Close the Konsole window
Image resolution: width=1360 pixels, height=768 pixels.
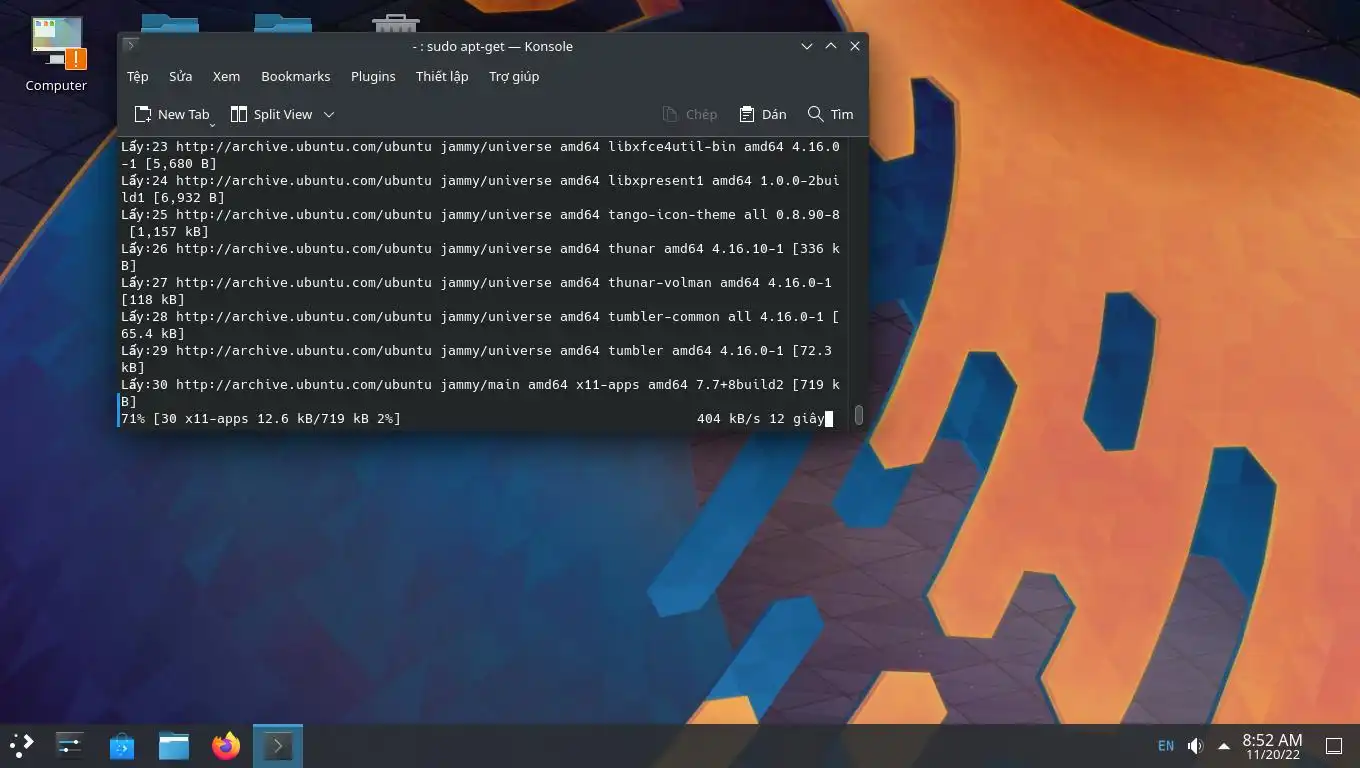(x=855, y=46)
